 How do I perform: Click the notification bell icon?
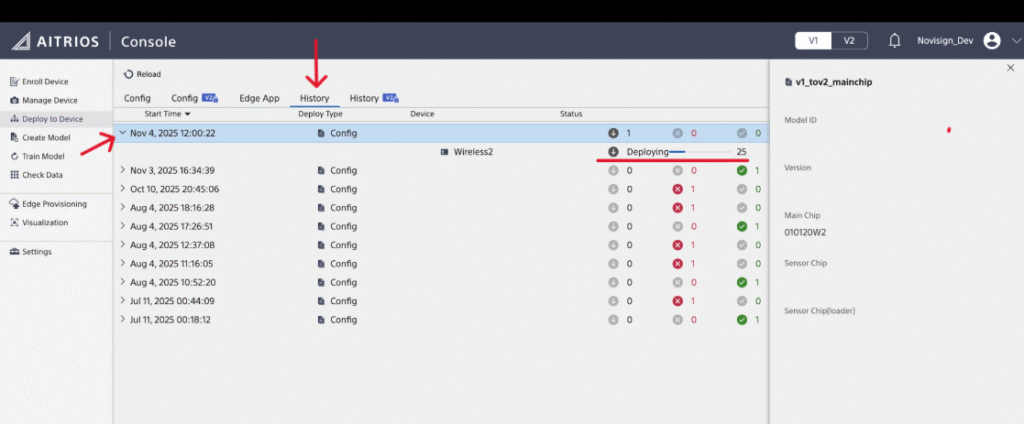[x=894, y=41]
